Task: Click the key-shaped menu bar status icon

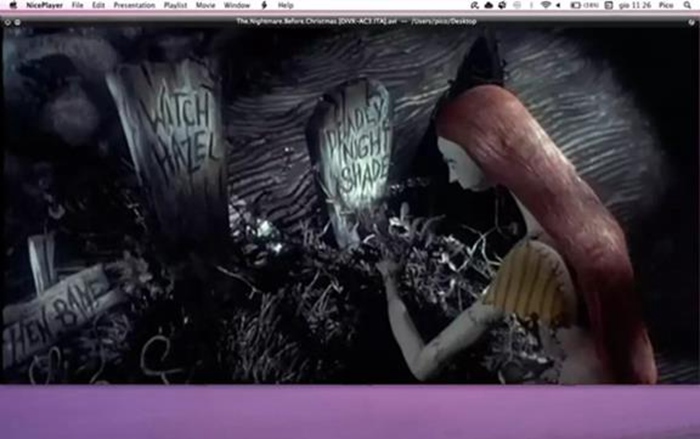Action: point(475,5)
